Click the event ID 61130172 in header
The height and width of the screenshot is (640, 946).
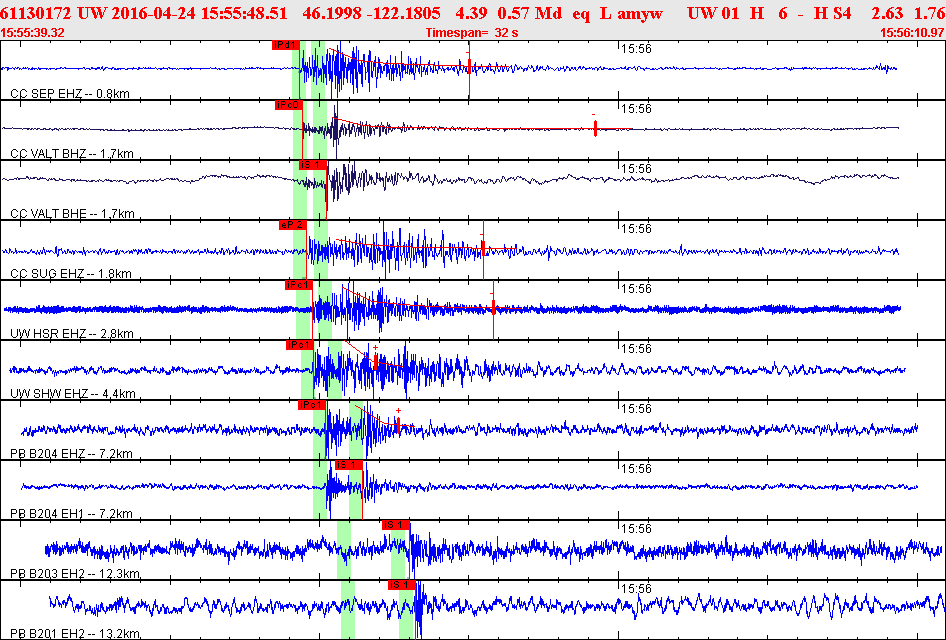click(36, 13)
